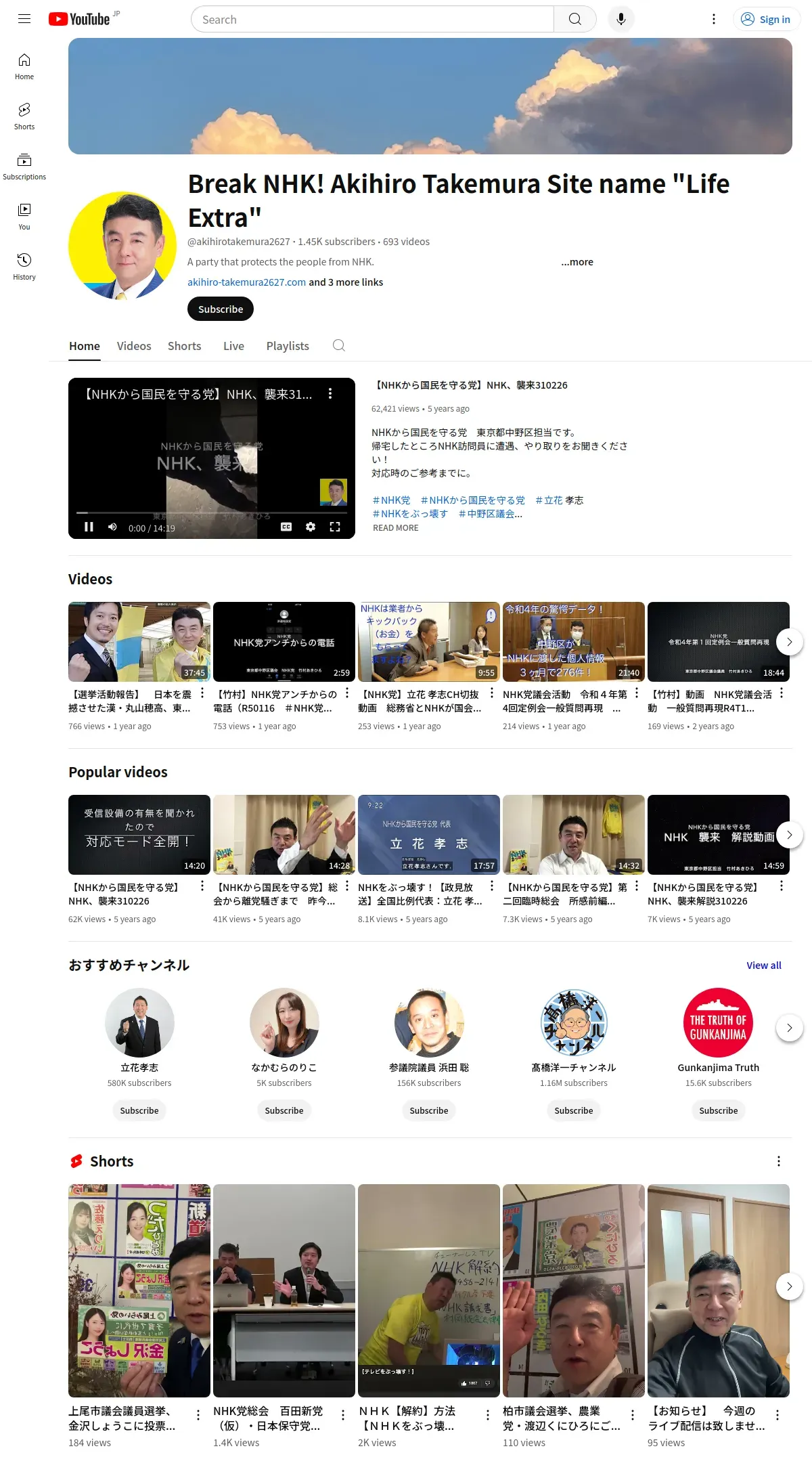Start voice search with microphone icon
The height and width of the screenshot is (1478, 812).
point(621,19)
